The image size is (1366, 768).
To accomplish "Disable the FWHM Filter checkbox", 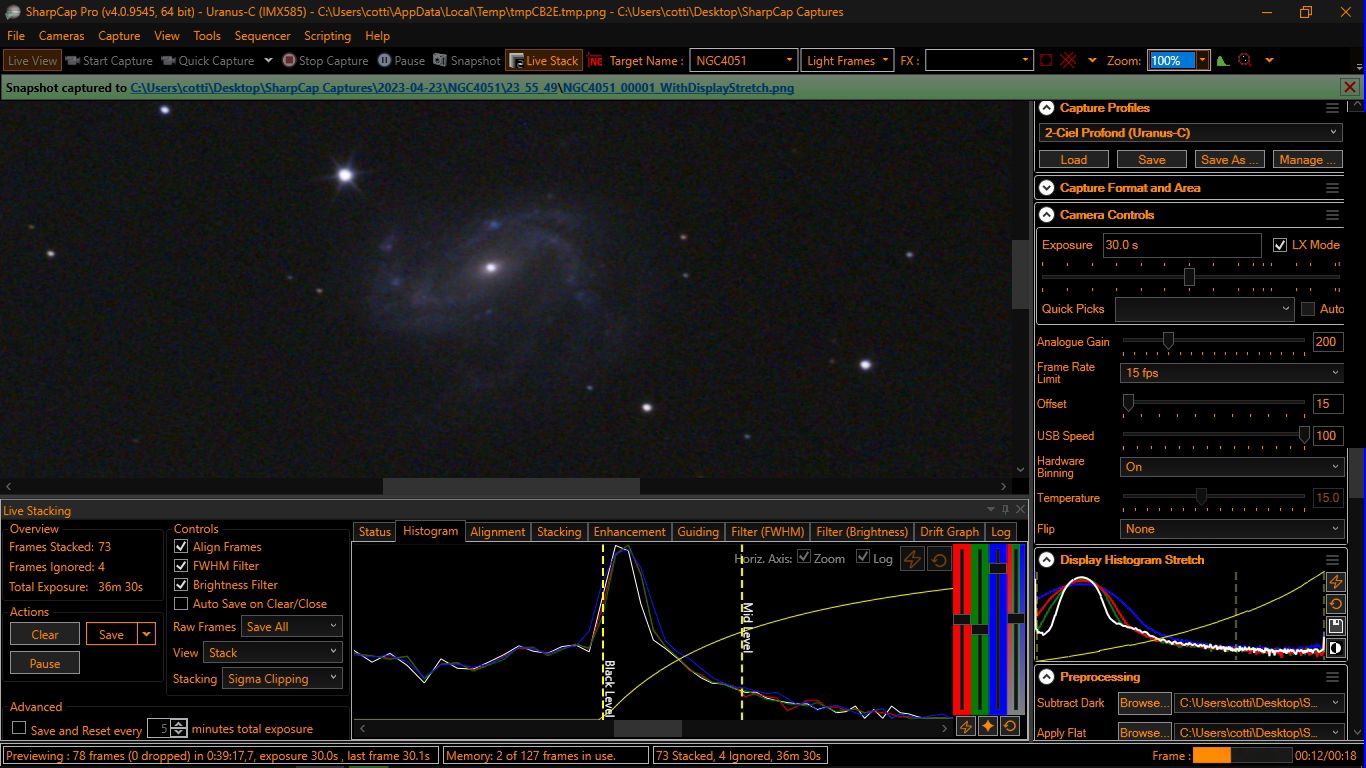I will 181,566.
